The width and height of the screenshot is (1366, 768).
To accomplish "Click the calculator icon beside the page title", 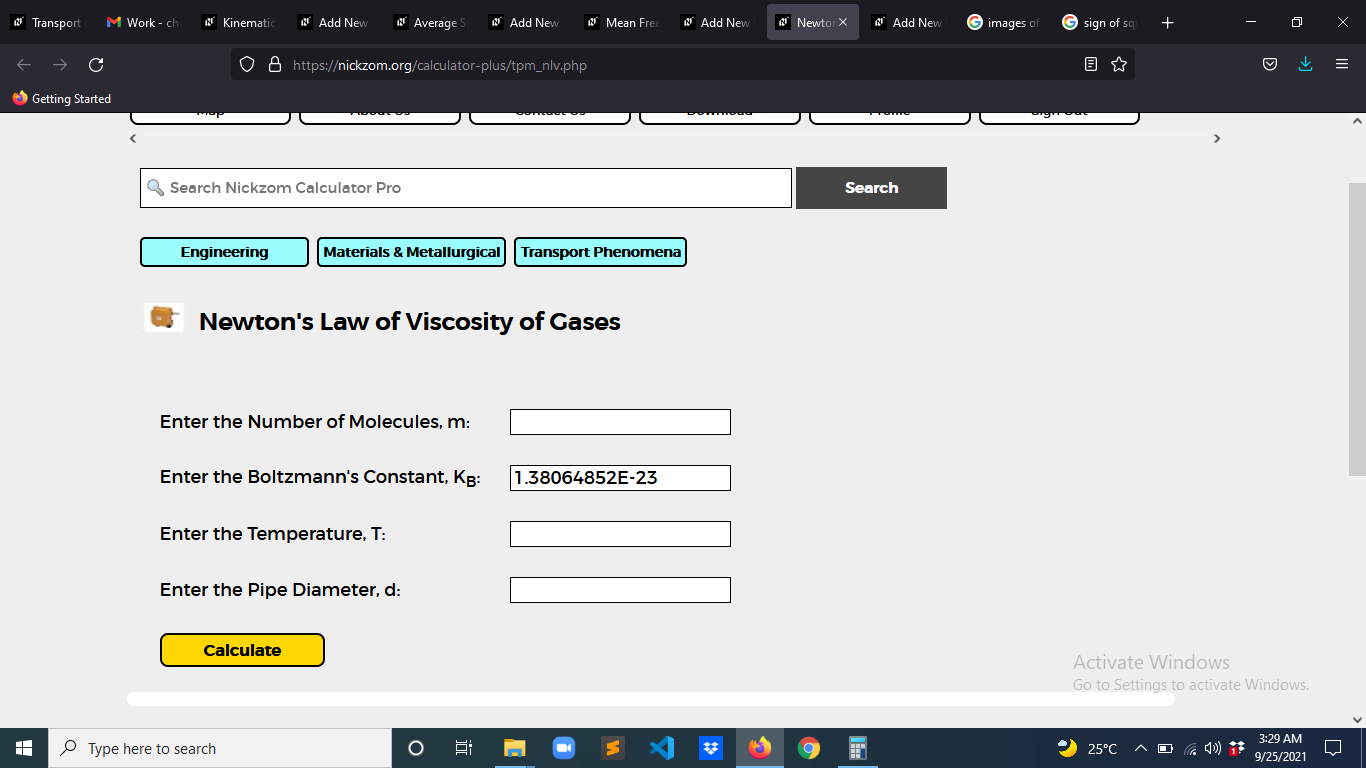I will pos(163,318).
